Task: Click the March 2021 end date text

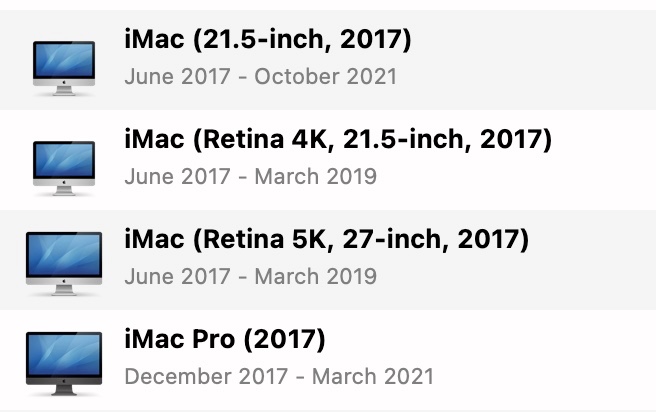Action: point(373,376)
